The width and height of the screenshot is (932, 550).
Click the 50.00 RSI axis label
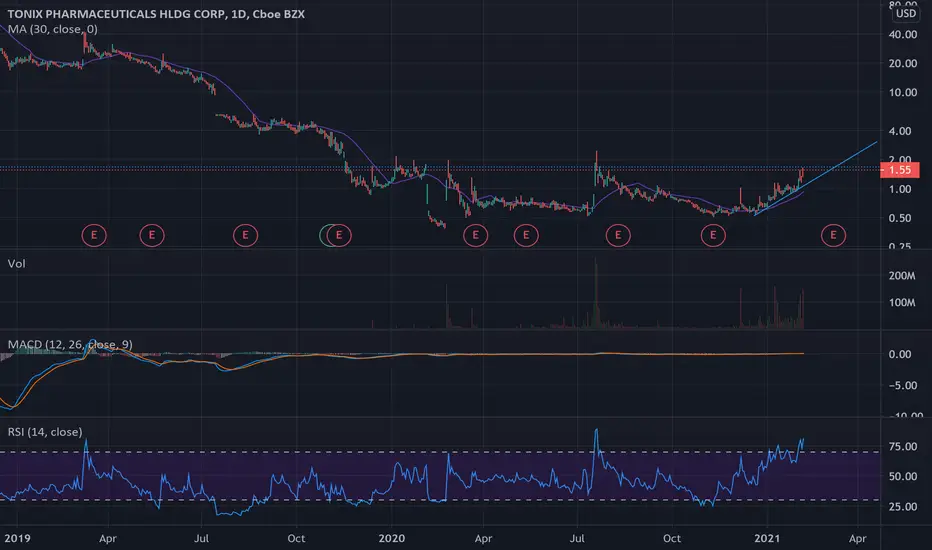pyautogui.click(x=903, y=476)
